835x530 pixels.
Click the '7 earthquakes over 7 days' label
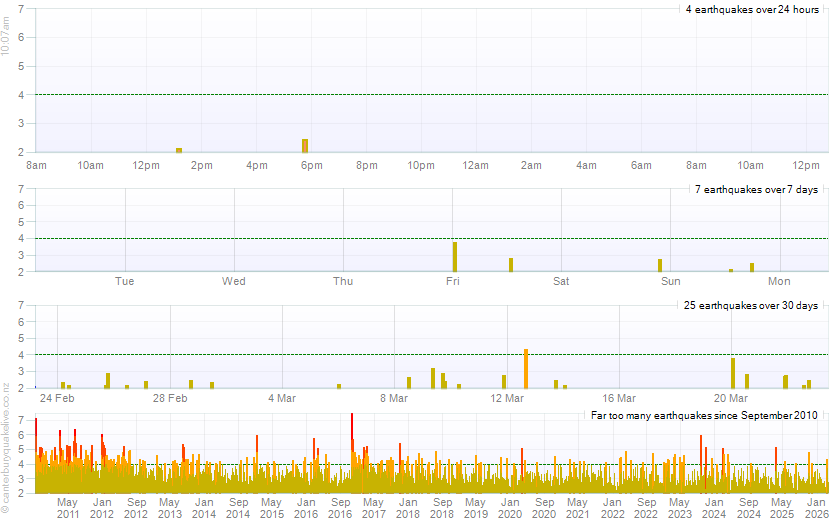756,190
